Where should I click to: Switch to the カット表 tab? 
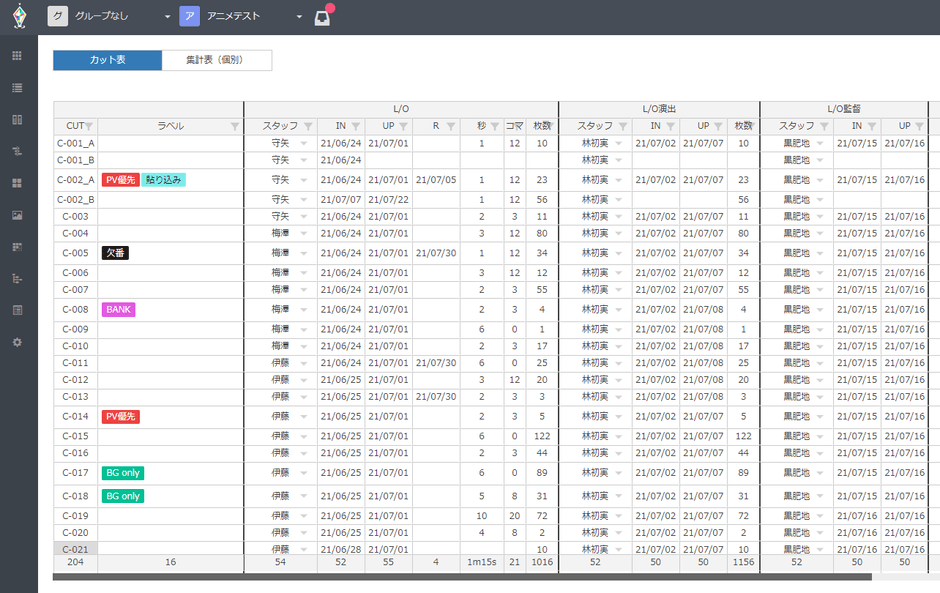pyautogui.click(x=107, y=61)
